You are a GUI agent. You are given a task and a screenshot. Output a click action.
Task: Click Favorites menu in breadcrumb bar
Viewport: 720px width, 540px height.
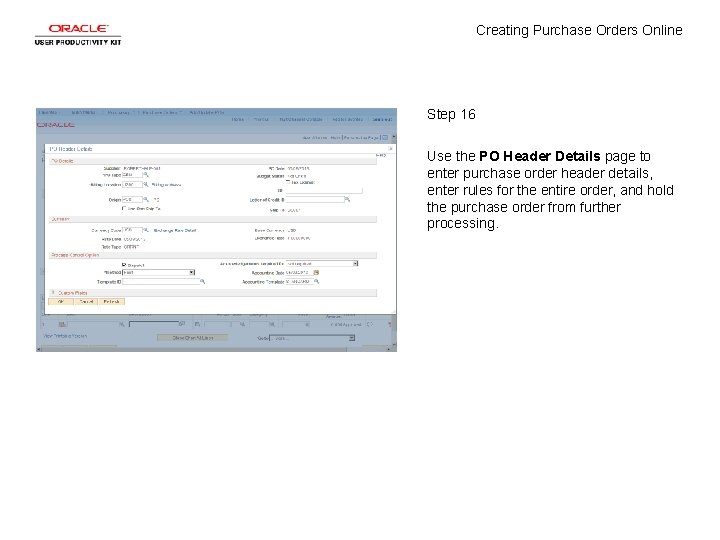coord(48,112)
